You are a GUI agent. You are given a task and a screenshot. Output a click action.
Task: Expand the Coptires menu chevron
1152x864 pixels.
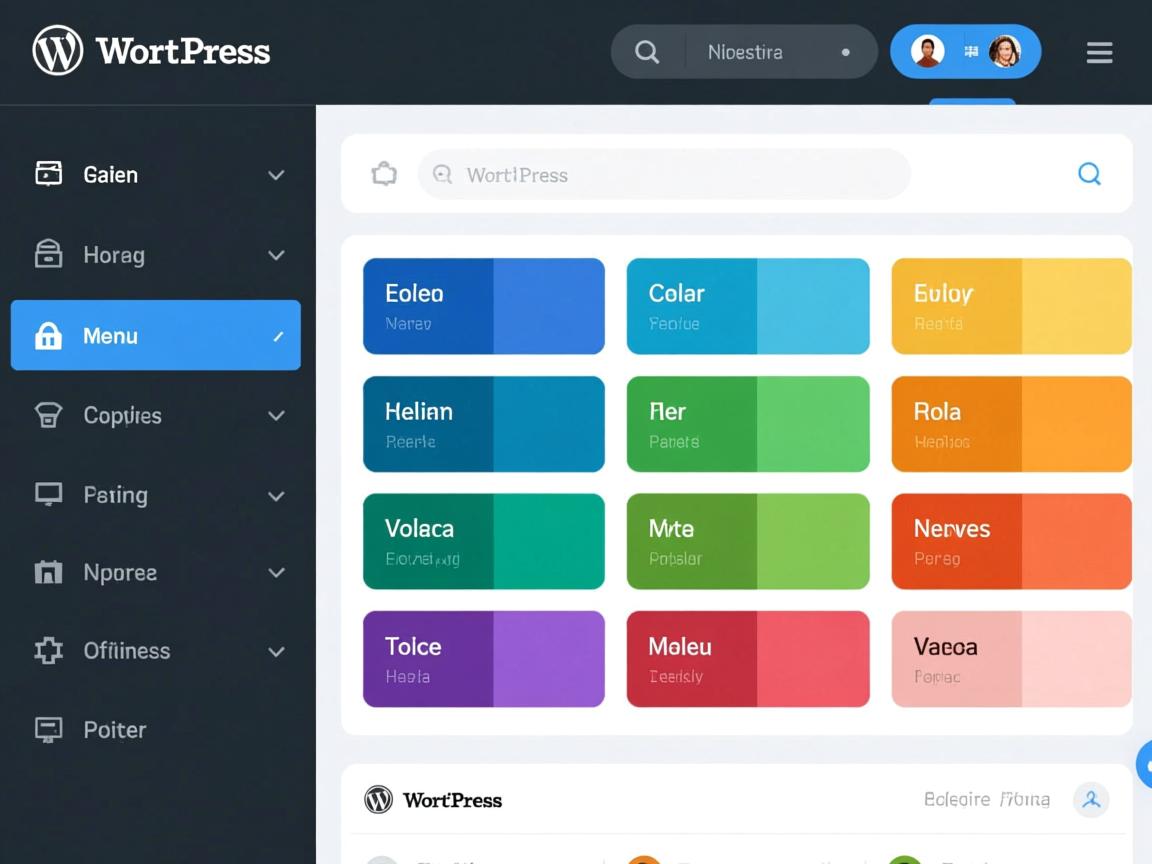click(x=276, y=416)
